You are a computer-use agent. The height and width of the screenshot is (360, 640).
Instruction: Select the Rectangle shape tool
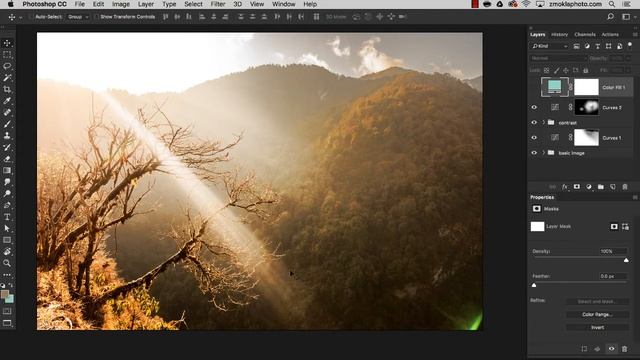click(x=7, y=240)
